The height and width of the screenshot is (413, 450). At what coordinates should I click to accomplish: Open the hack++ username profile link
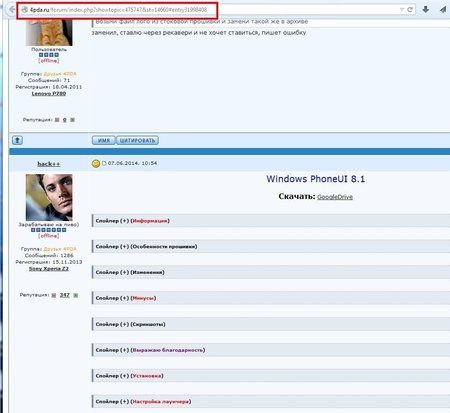coord(49,164)
